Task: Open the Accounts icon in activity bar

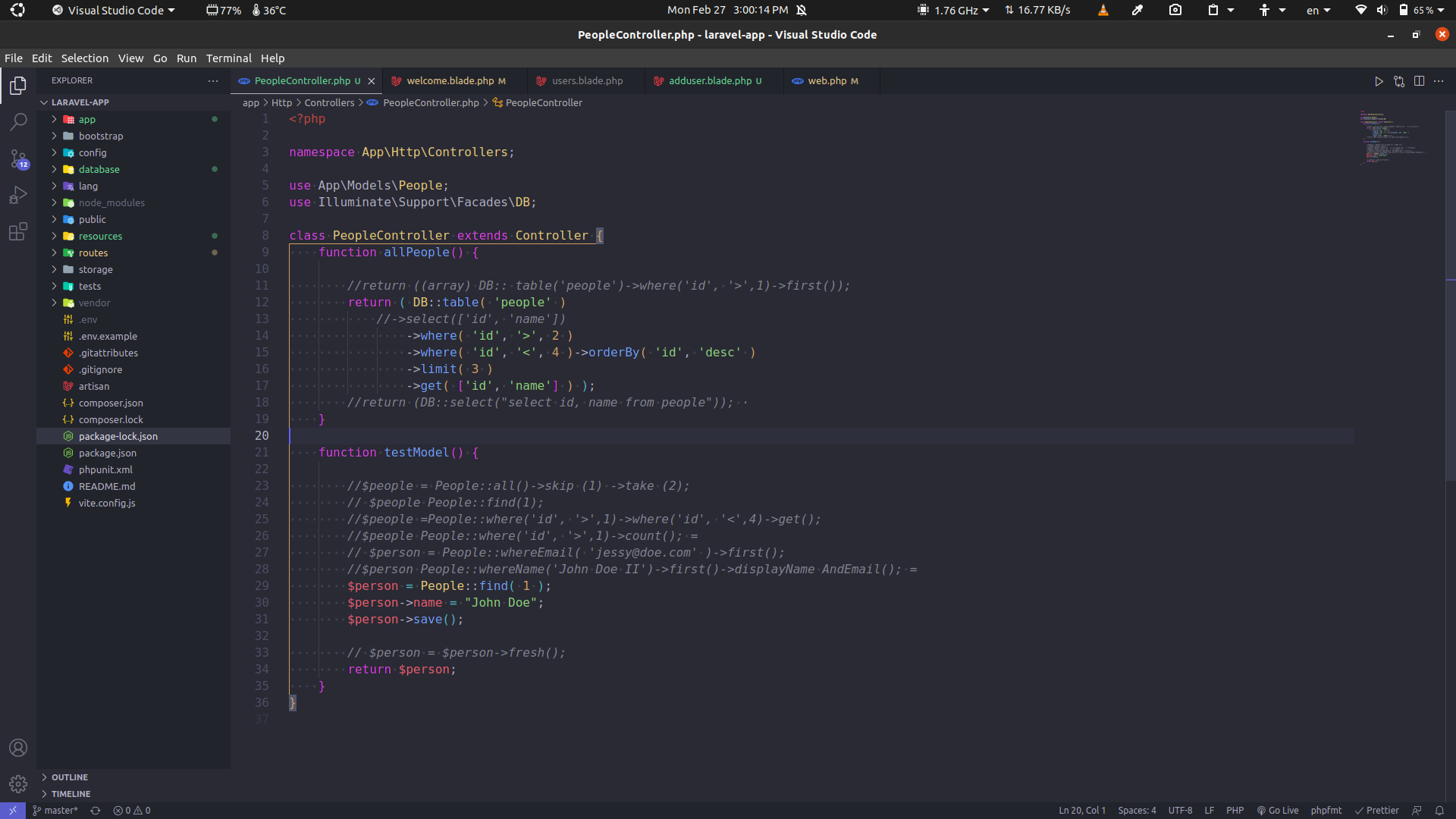Action: [18, 748]
